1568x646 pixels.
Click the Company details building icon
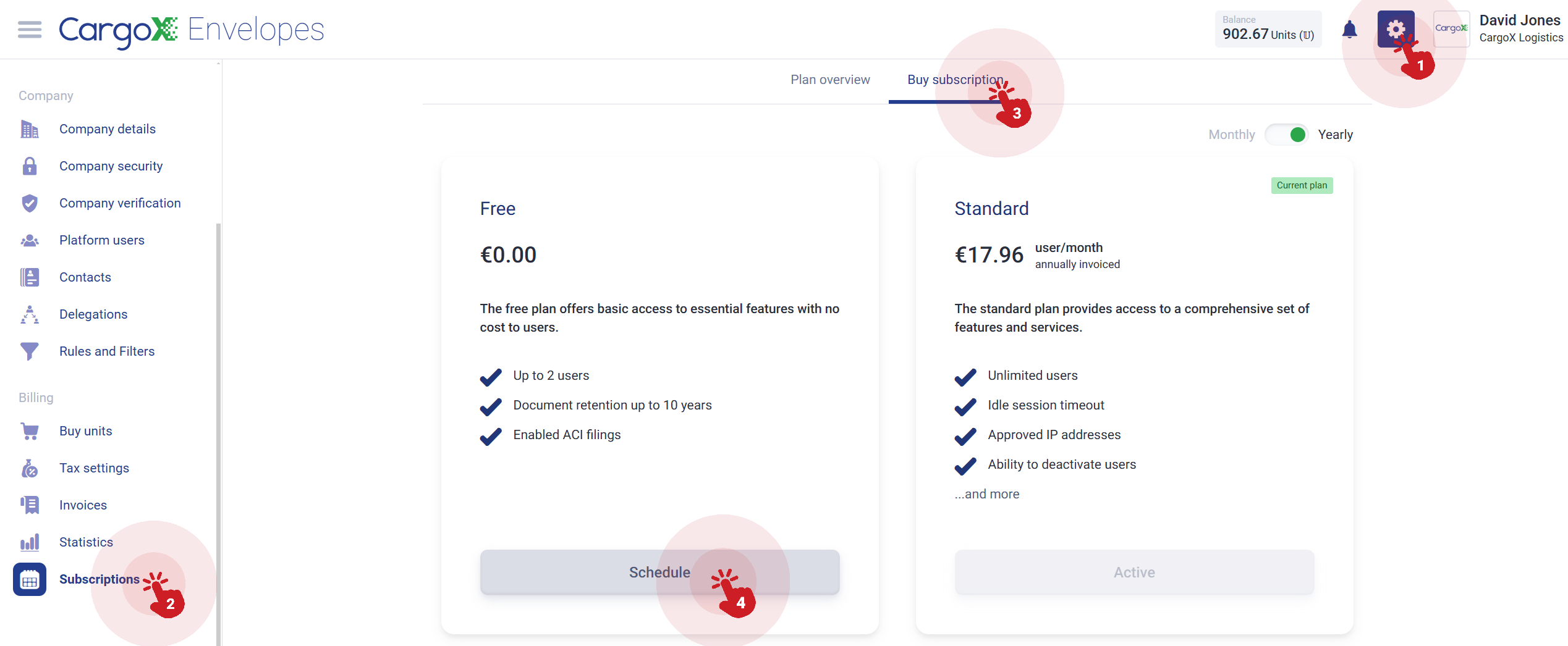pos(30,129)
